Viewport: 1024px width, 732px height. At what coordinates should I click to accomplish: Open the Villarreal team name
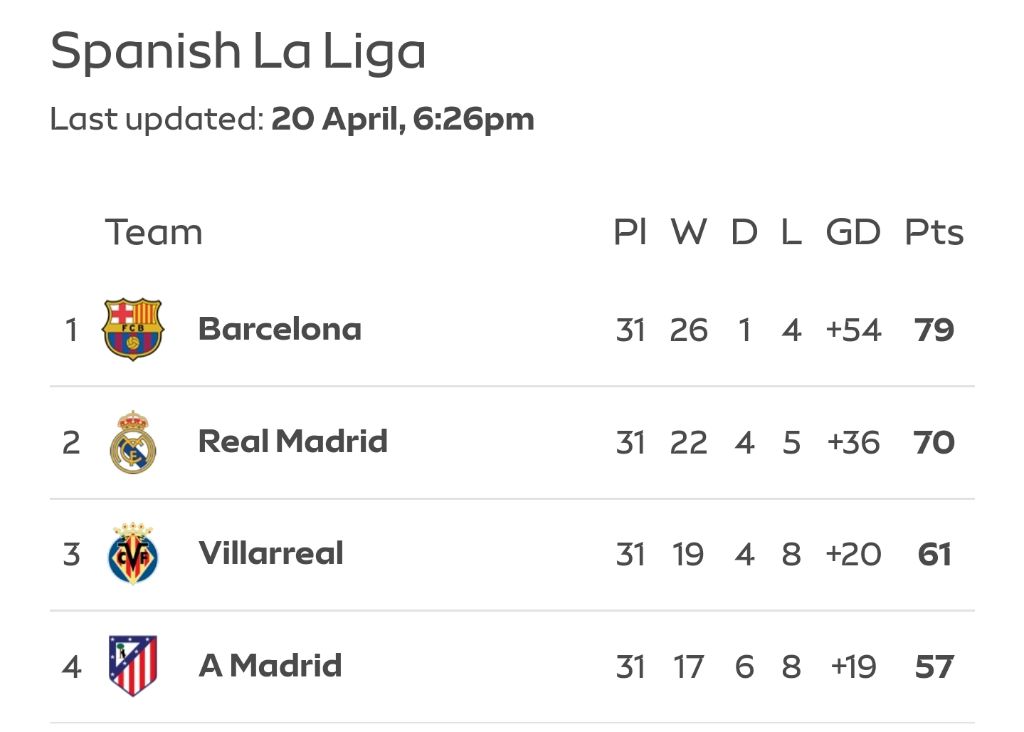pos(271,554)
